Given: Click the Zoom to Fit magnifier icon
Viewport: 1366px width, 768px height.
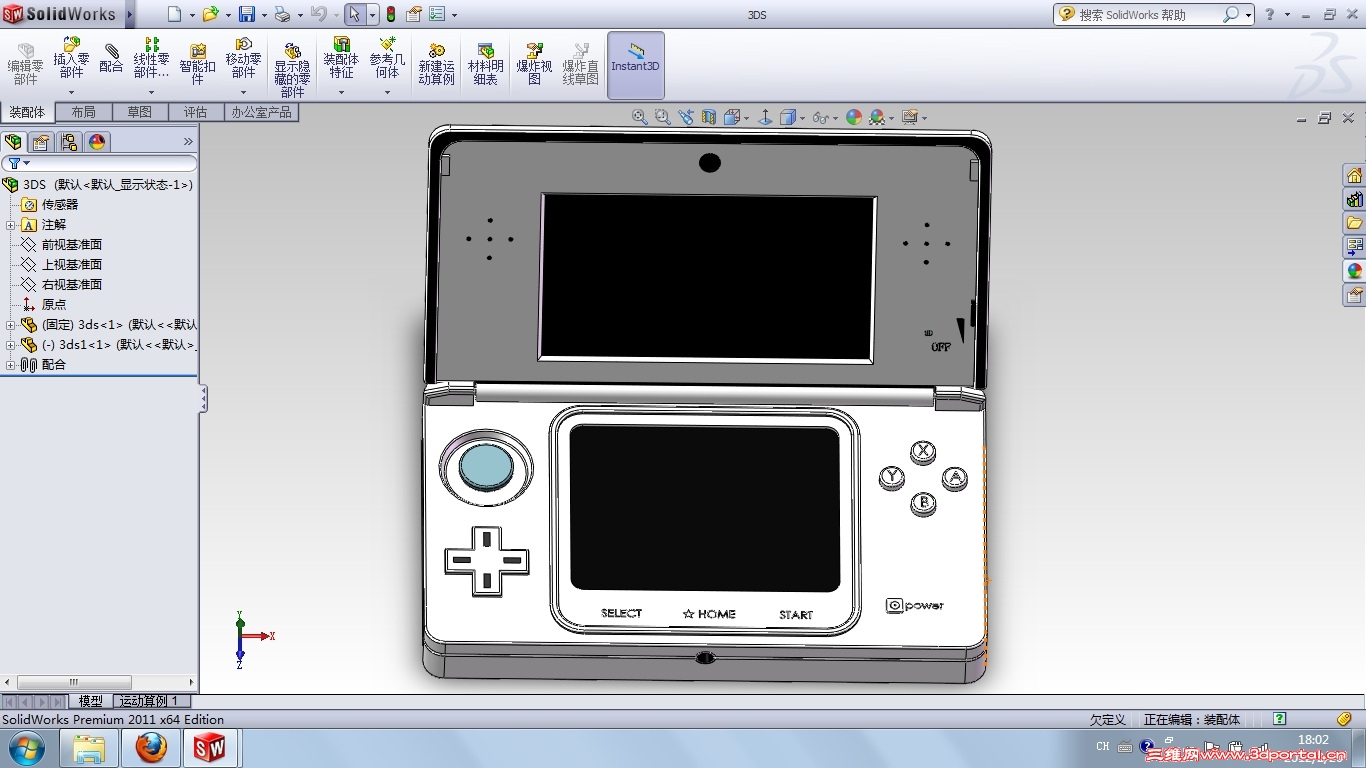Looking at the screenshot, I should click(640, 117).
